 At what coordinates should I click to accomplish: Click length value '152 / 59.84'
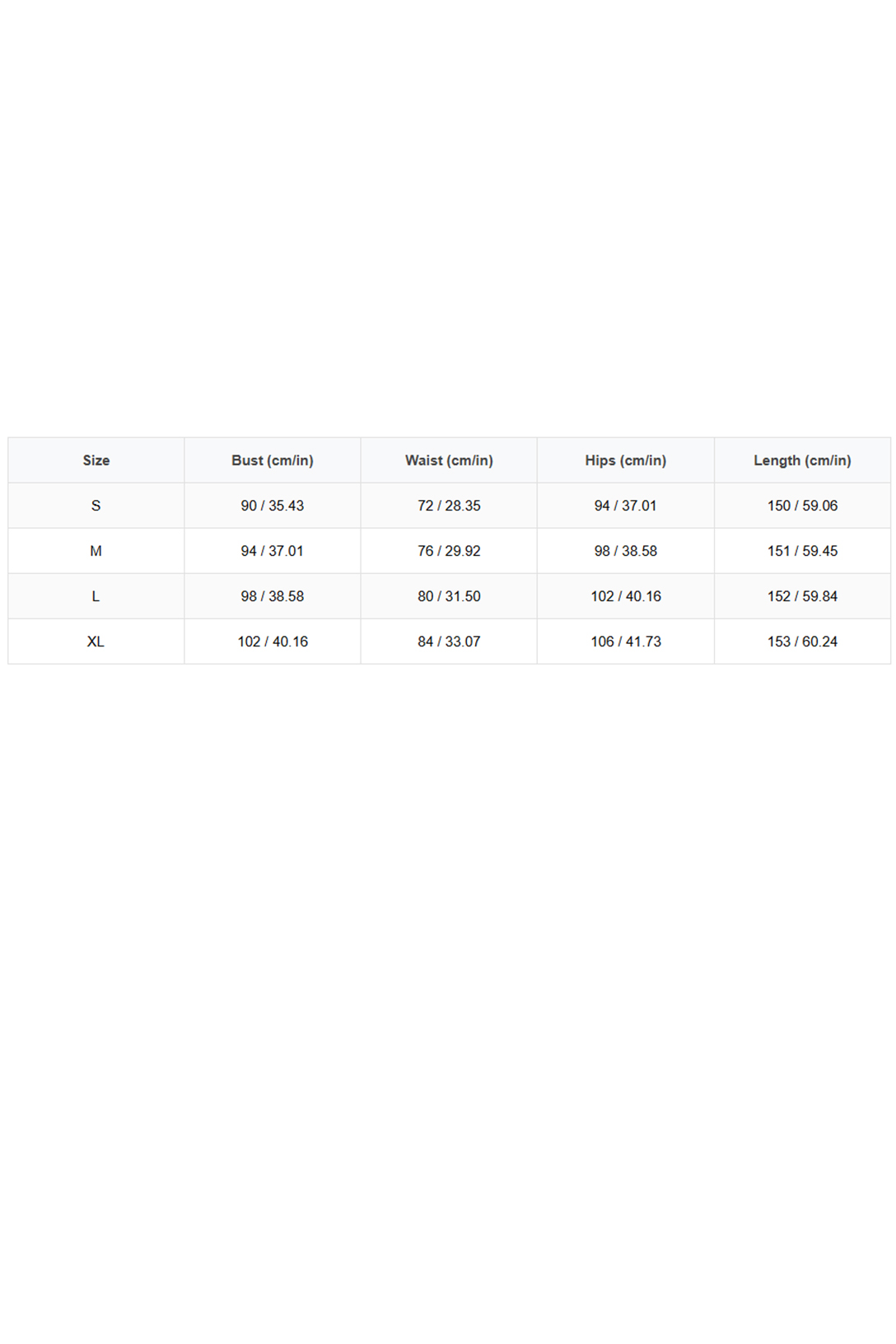tap(802, 596)
